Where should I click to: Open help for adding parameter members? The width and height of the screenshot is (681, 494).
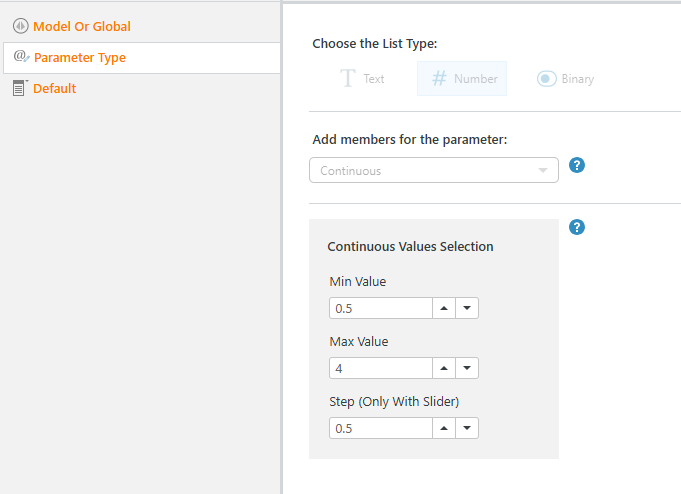[x=576, y=165]
